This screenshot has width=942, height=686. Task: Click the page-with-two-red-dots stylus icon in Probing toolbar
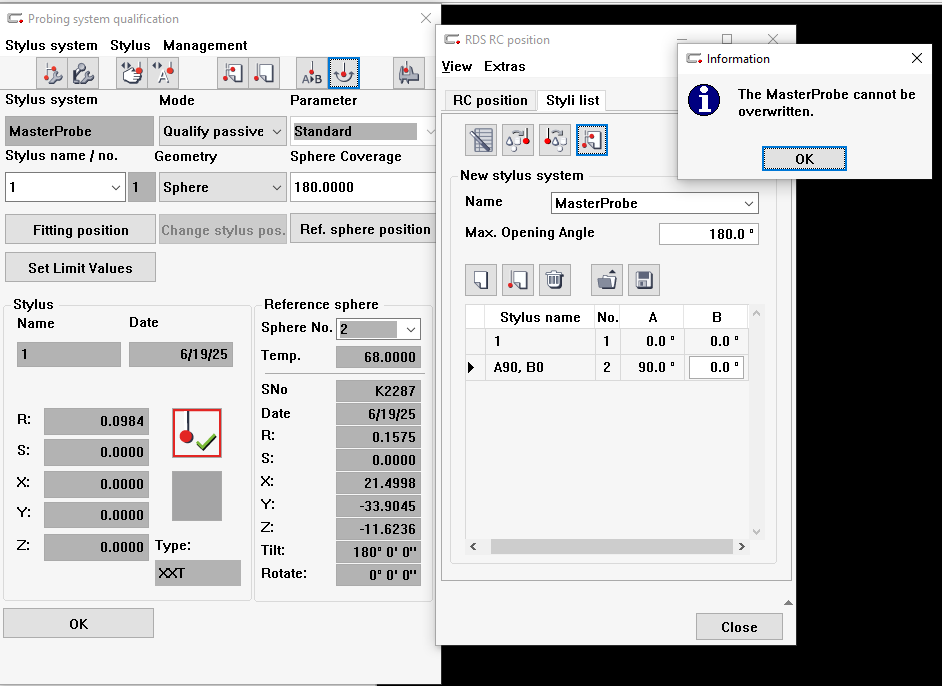tap(232, 73)
